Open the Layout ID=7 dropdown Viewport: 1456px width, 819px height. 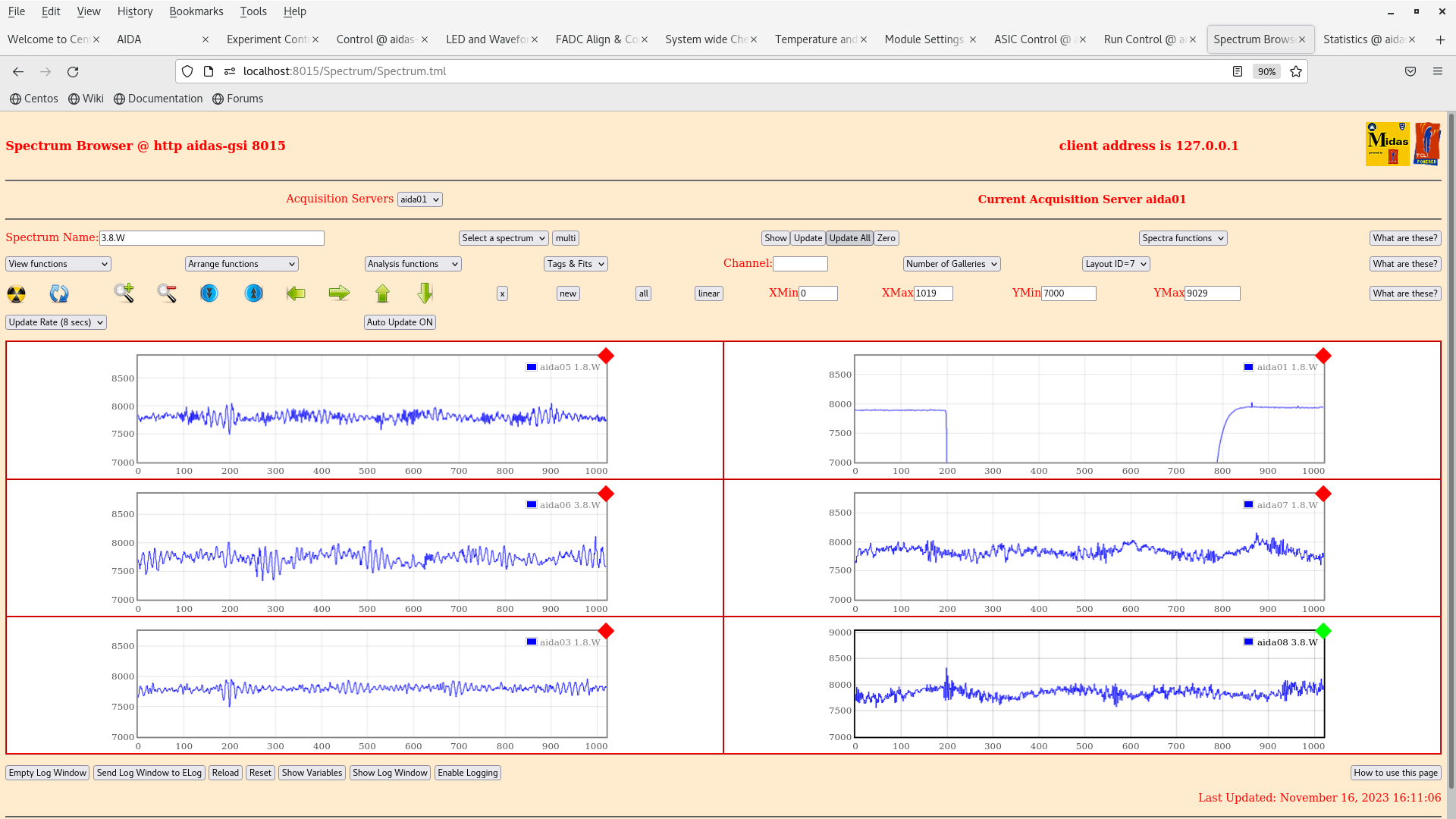point(1116,264)
